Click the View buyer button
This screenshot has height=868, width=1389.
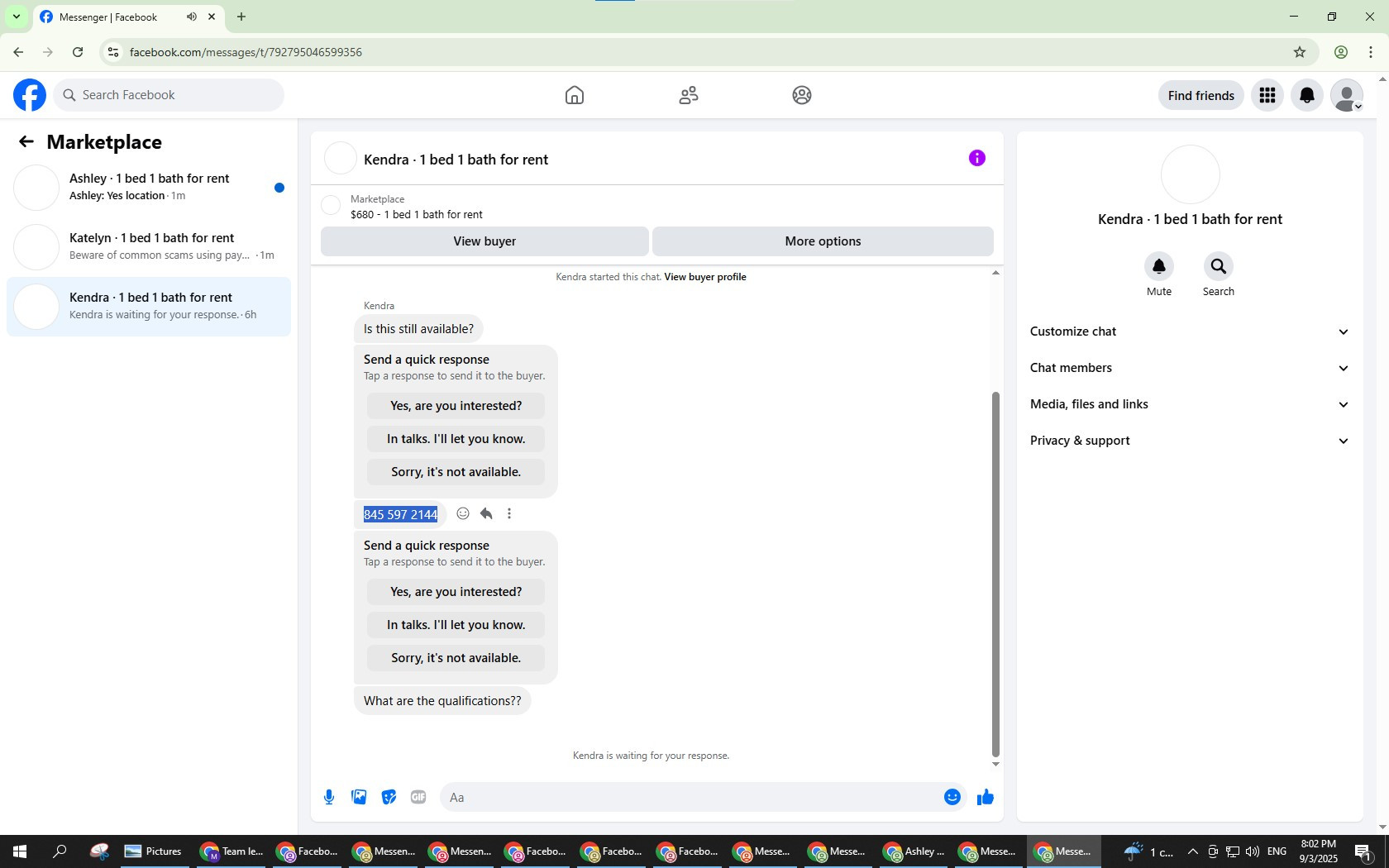tap(484, 241)
